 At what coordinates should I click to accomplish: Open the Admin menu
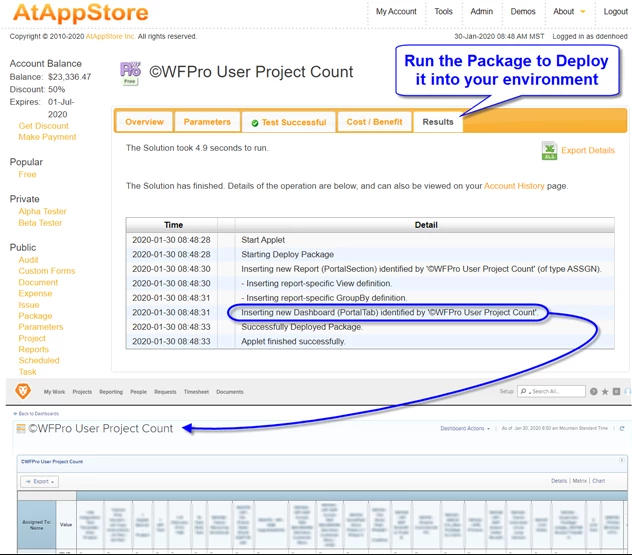point(482,12)
